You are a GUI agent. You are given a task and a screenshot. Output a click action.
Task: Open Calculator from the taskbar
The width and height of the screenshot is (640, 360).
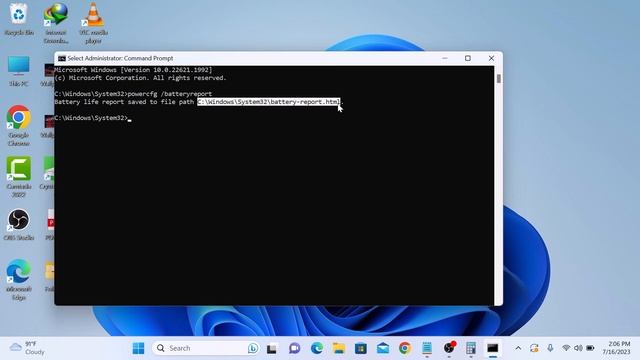(471, 348)
